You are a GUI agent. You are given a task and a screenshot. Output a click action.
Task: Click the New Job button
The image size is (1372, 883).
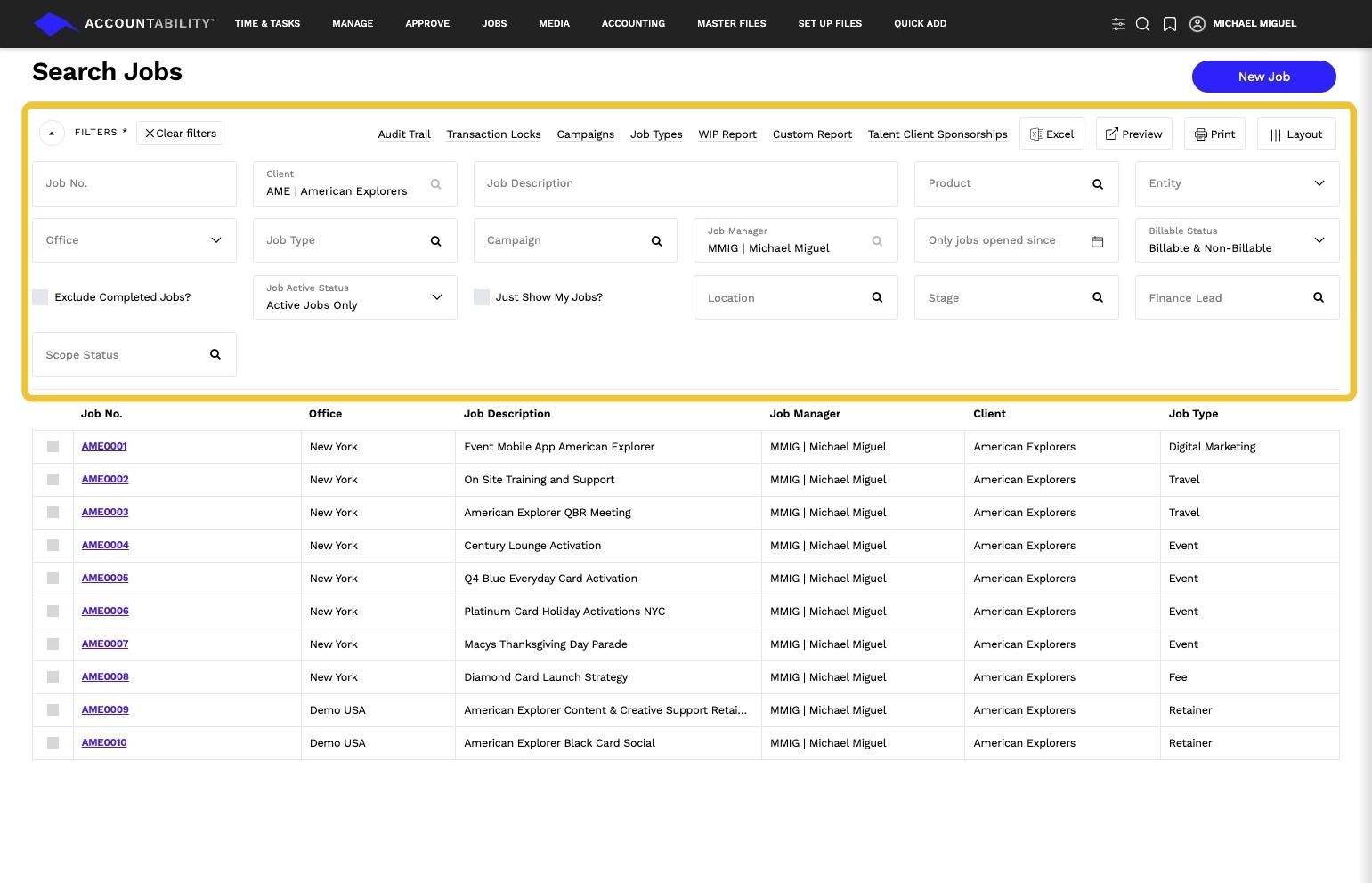[x=1263, y=77]
